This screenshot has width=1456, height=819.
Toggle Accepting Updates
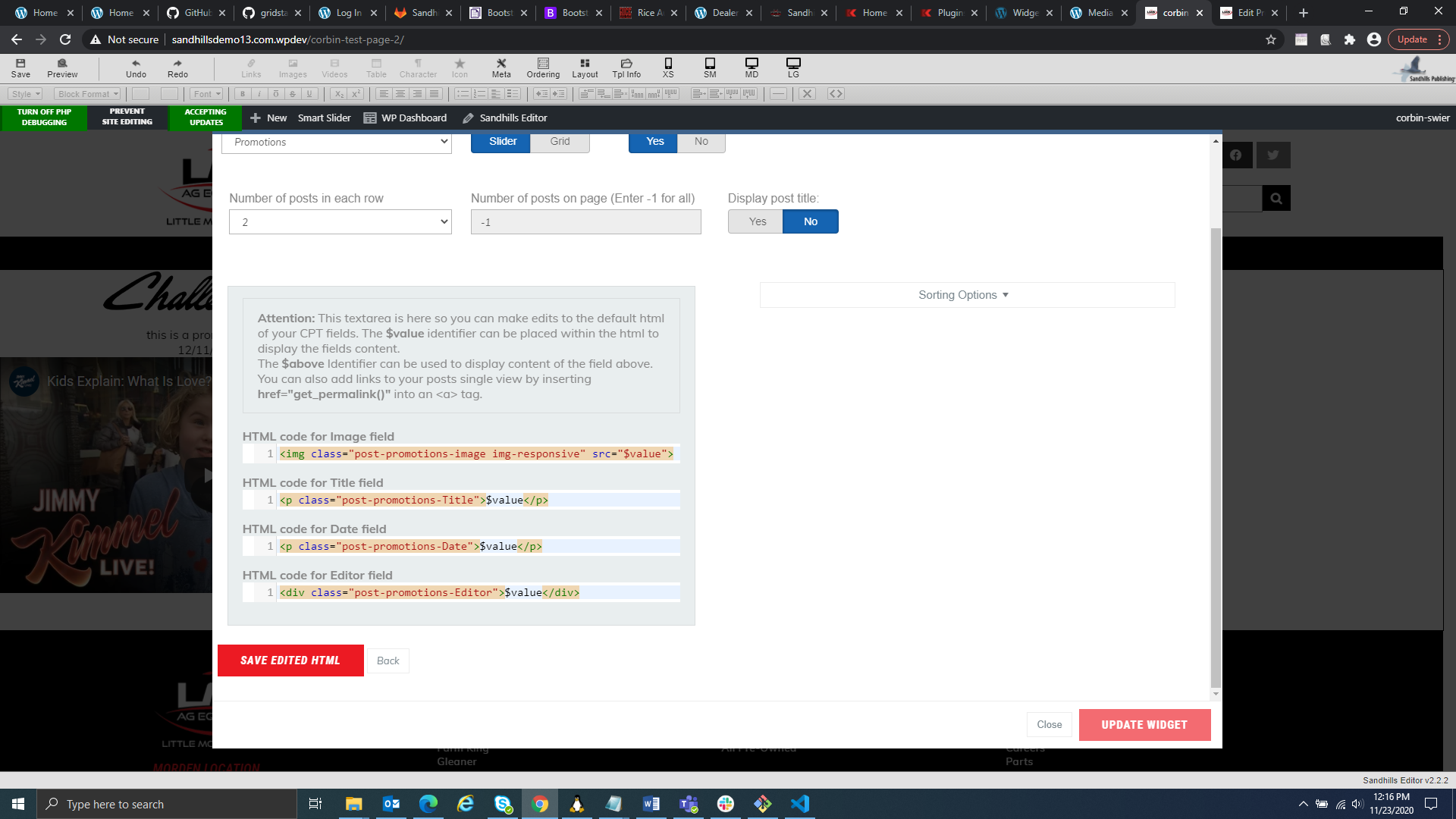206,118
